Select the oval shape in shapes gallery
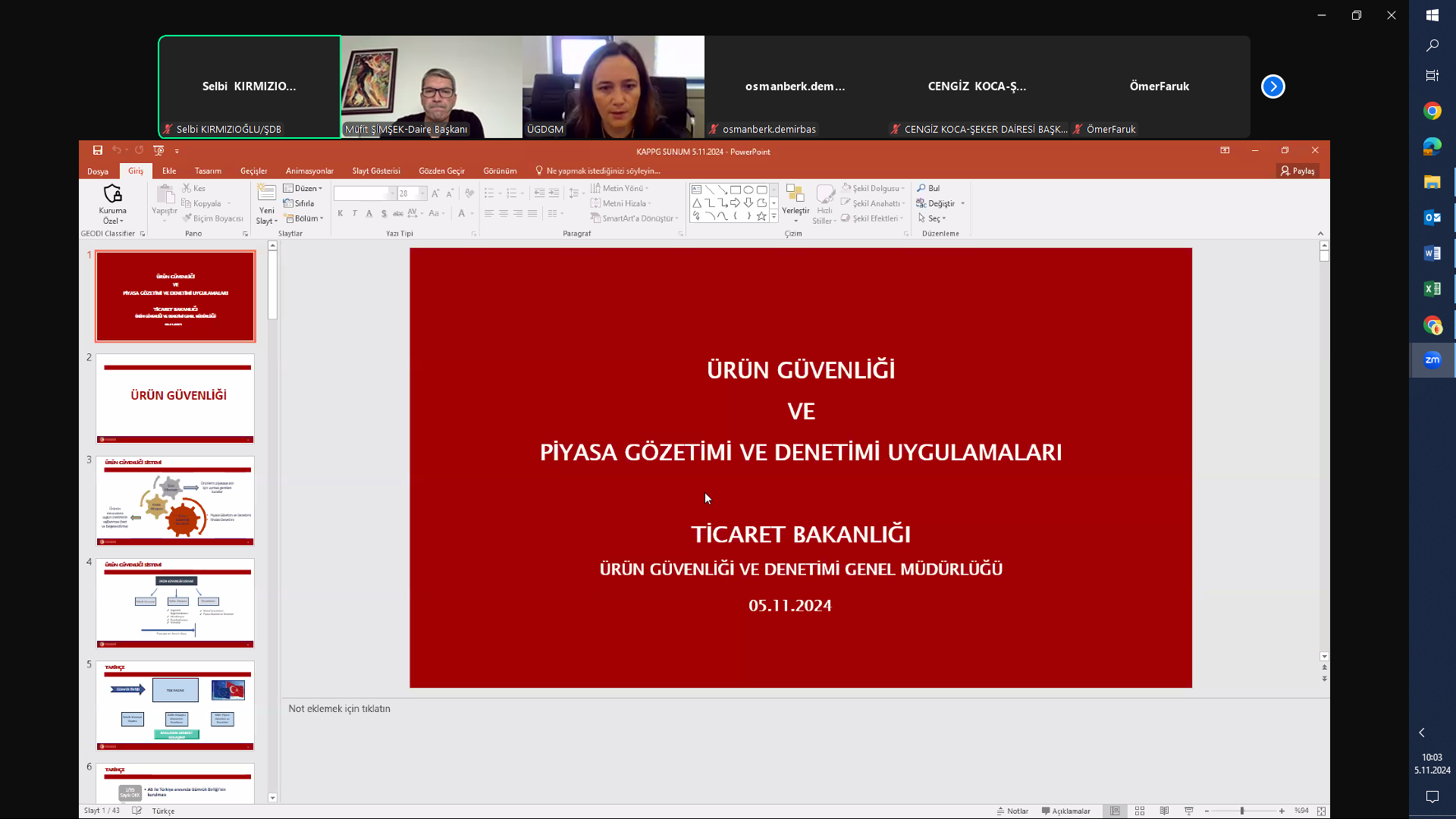 [748, 190]
